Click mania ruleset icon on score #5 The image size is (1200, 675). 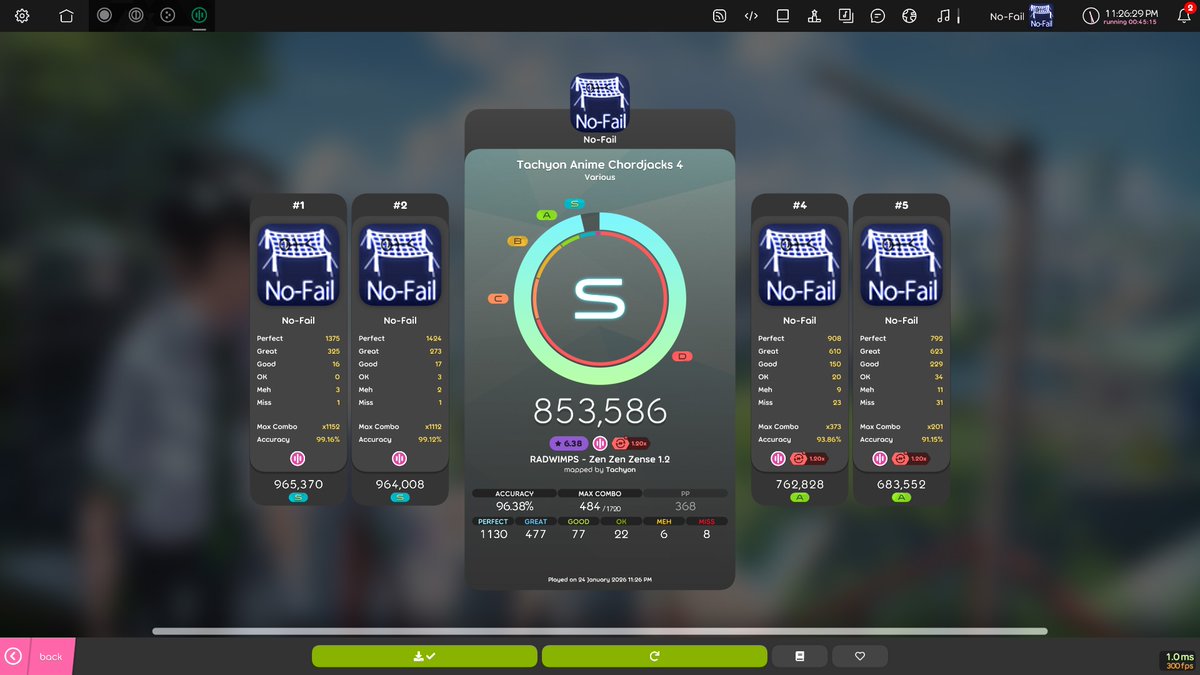point(880,458)
